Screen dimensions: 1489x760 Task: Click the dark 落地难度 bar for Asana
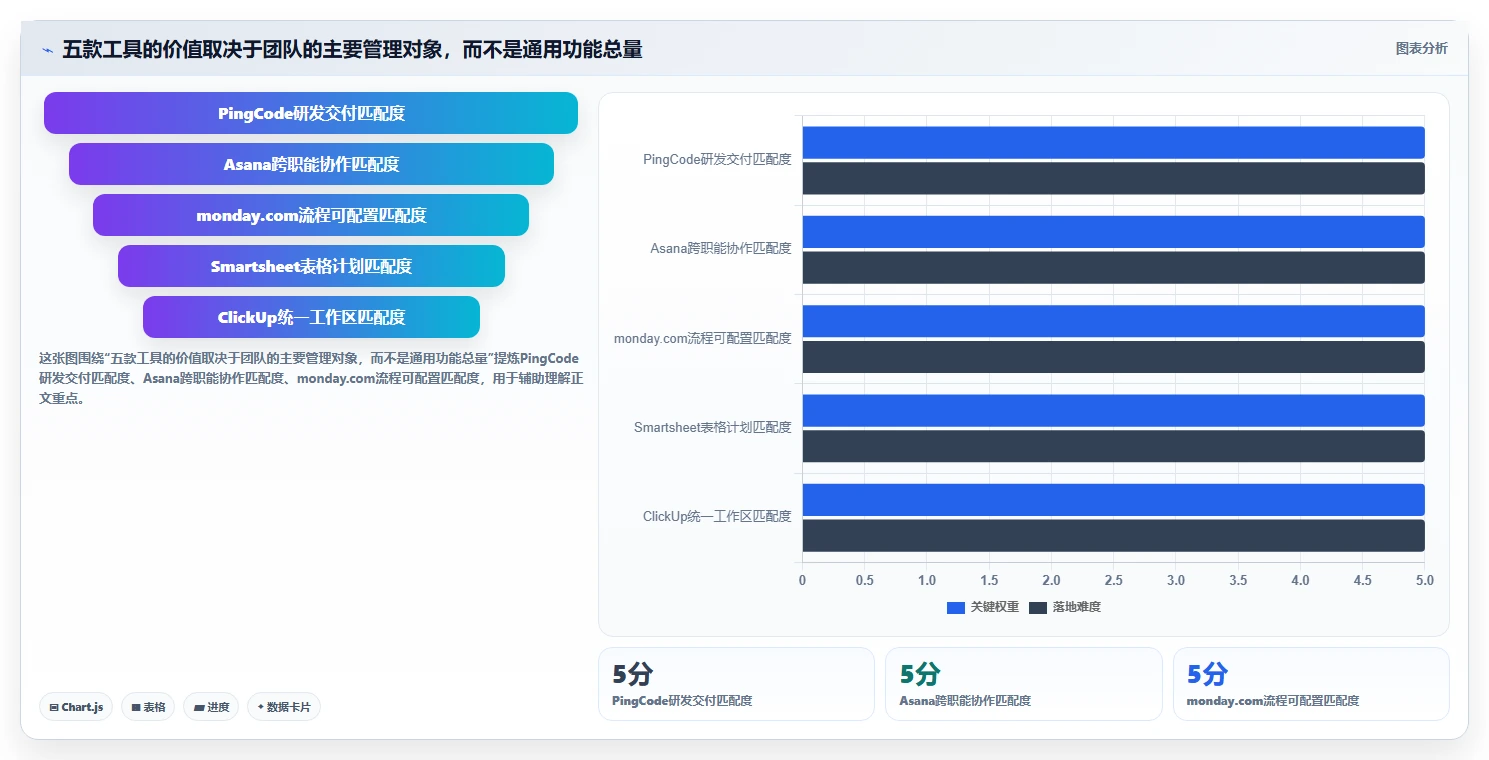pos(1113,267)
